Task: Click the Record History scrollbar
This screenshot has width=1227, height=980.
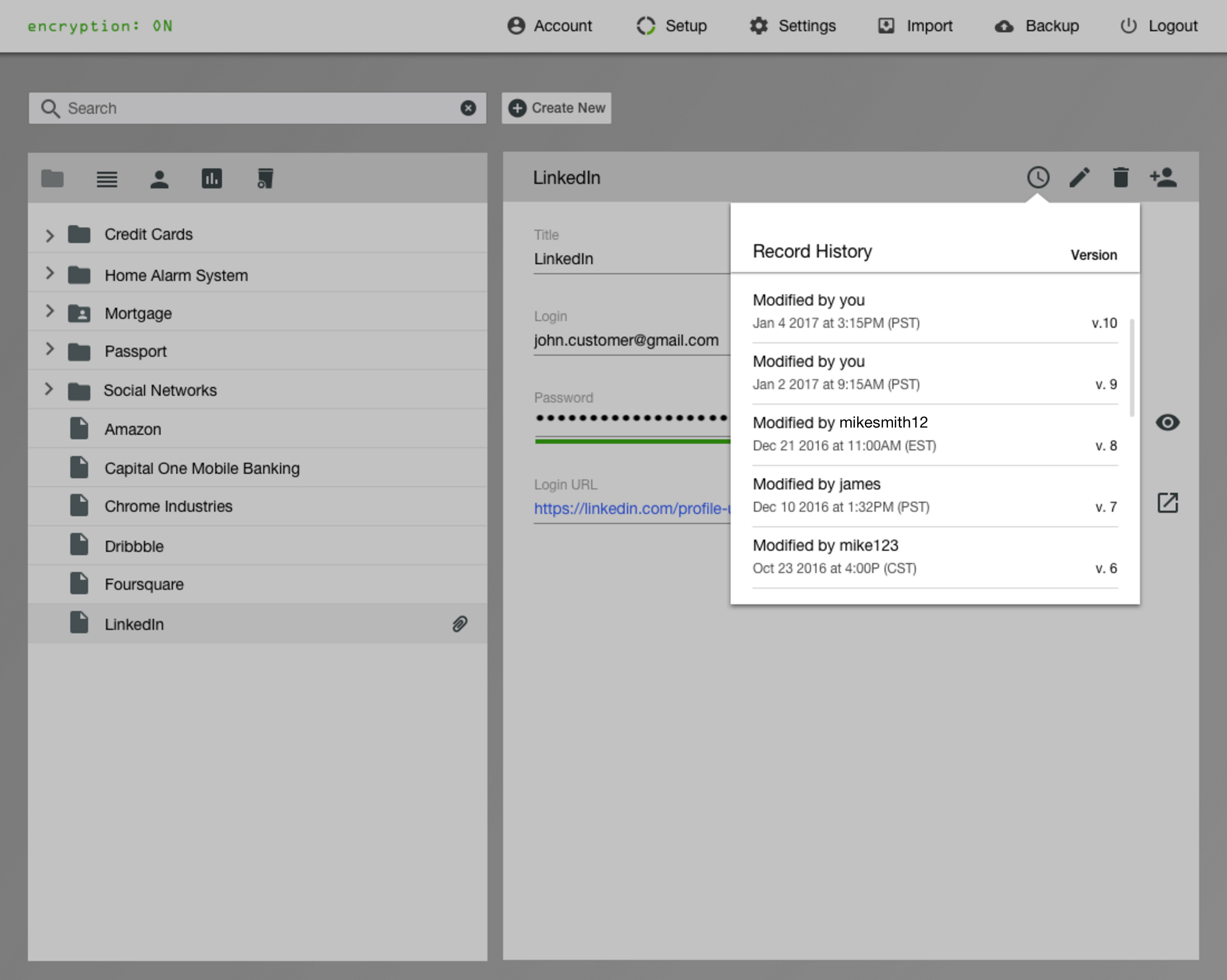Action: click(x=1132, y=367)
